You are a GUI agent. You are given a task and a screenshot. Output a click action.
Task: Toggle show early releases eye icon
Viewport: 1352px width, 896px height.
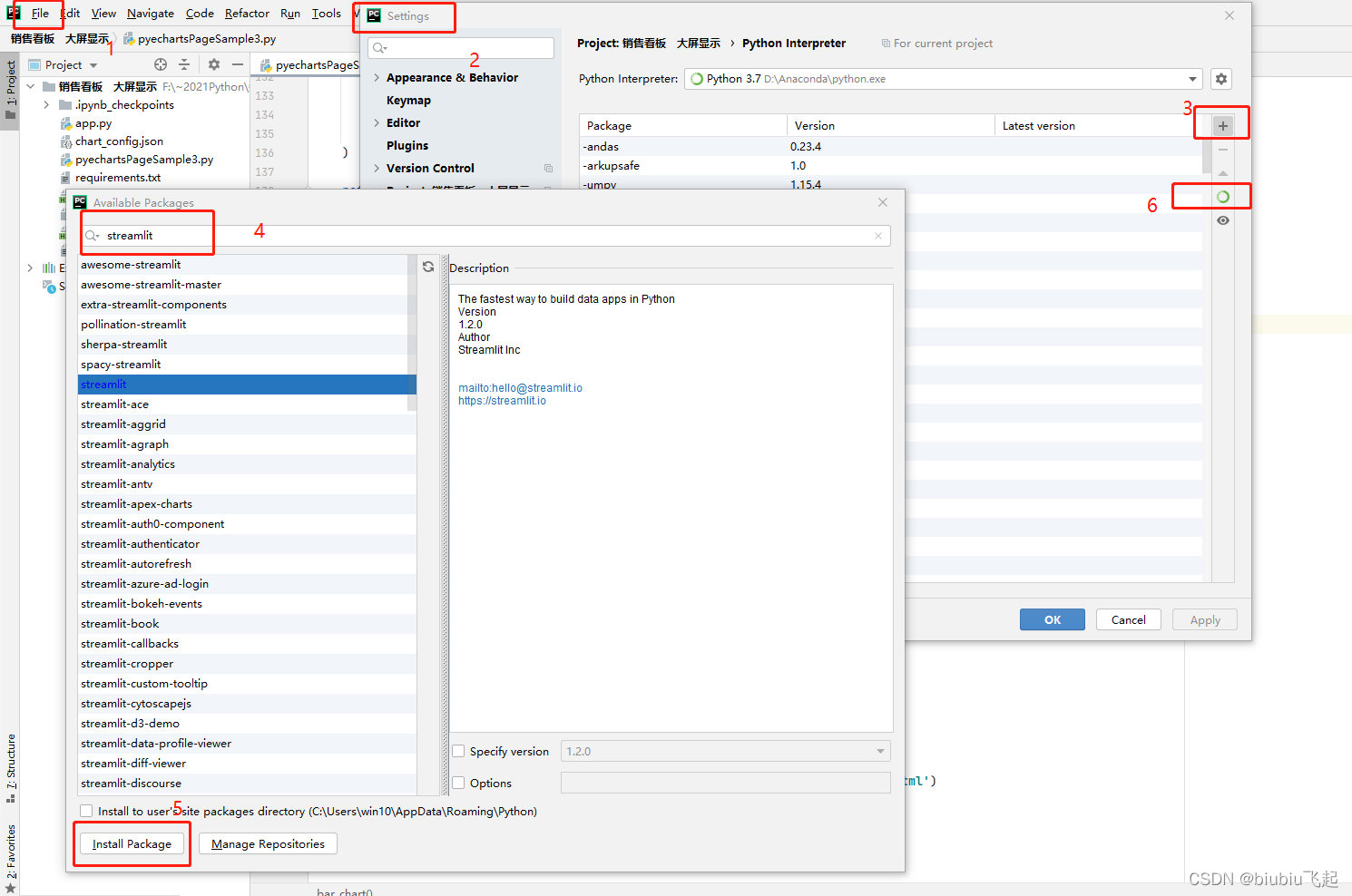(1223, 220)
